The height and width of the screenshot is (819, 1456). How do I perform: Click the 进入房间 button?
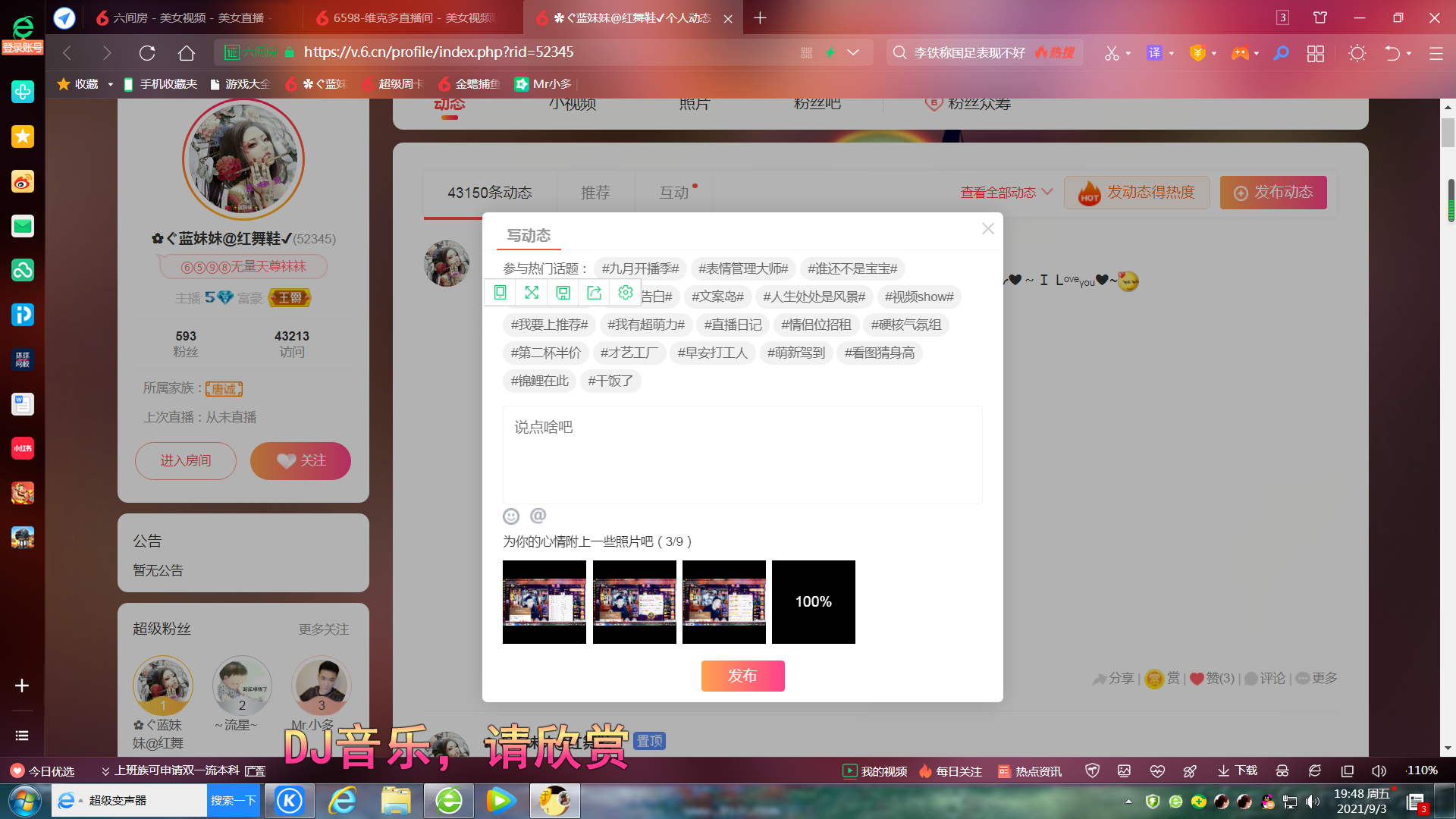(x=186, y=461)
